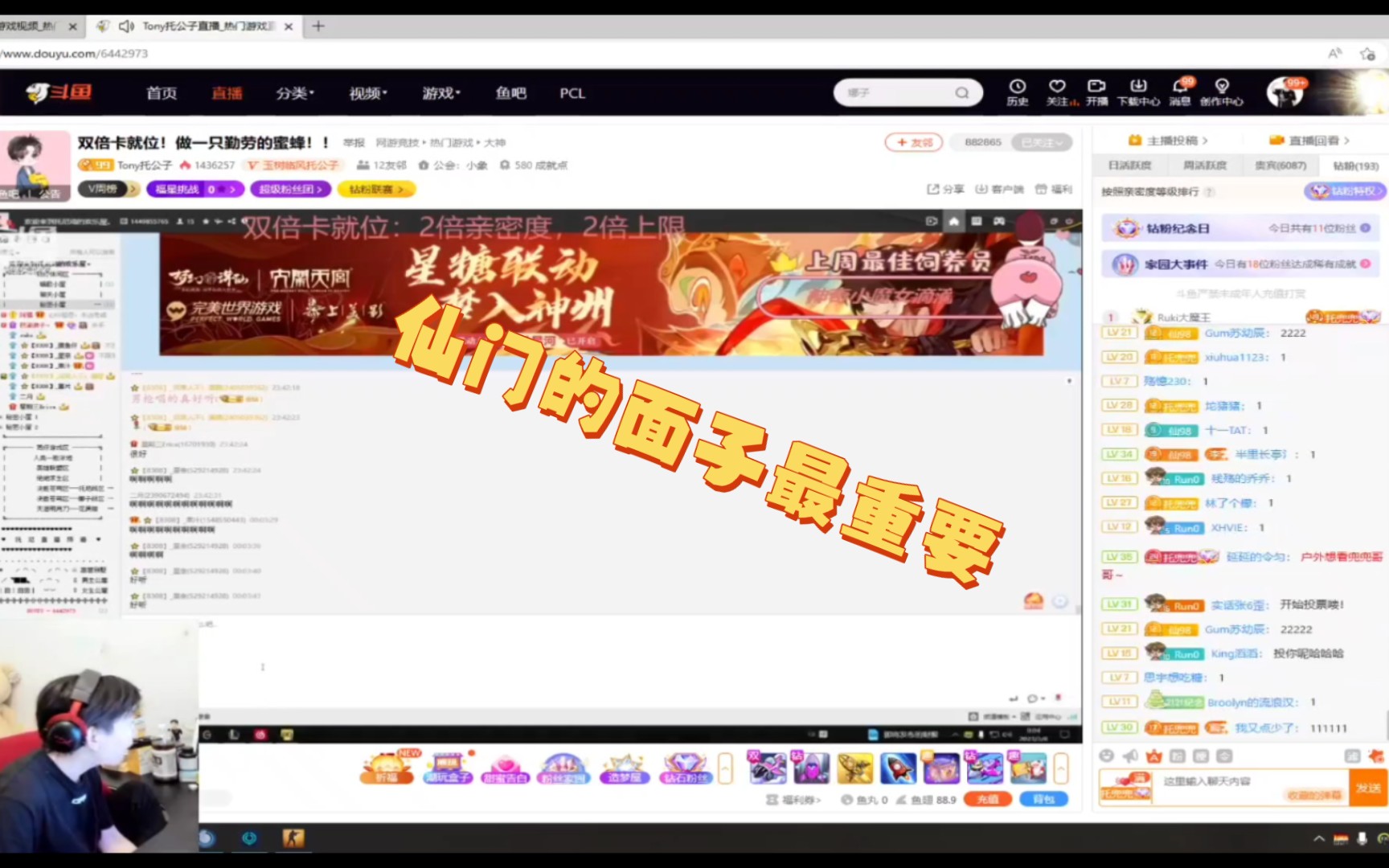This screenshot has height=868, width=1389.
Task: Close the Tony托公子直播 browser tab
Action: pos(289,27)
